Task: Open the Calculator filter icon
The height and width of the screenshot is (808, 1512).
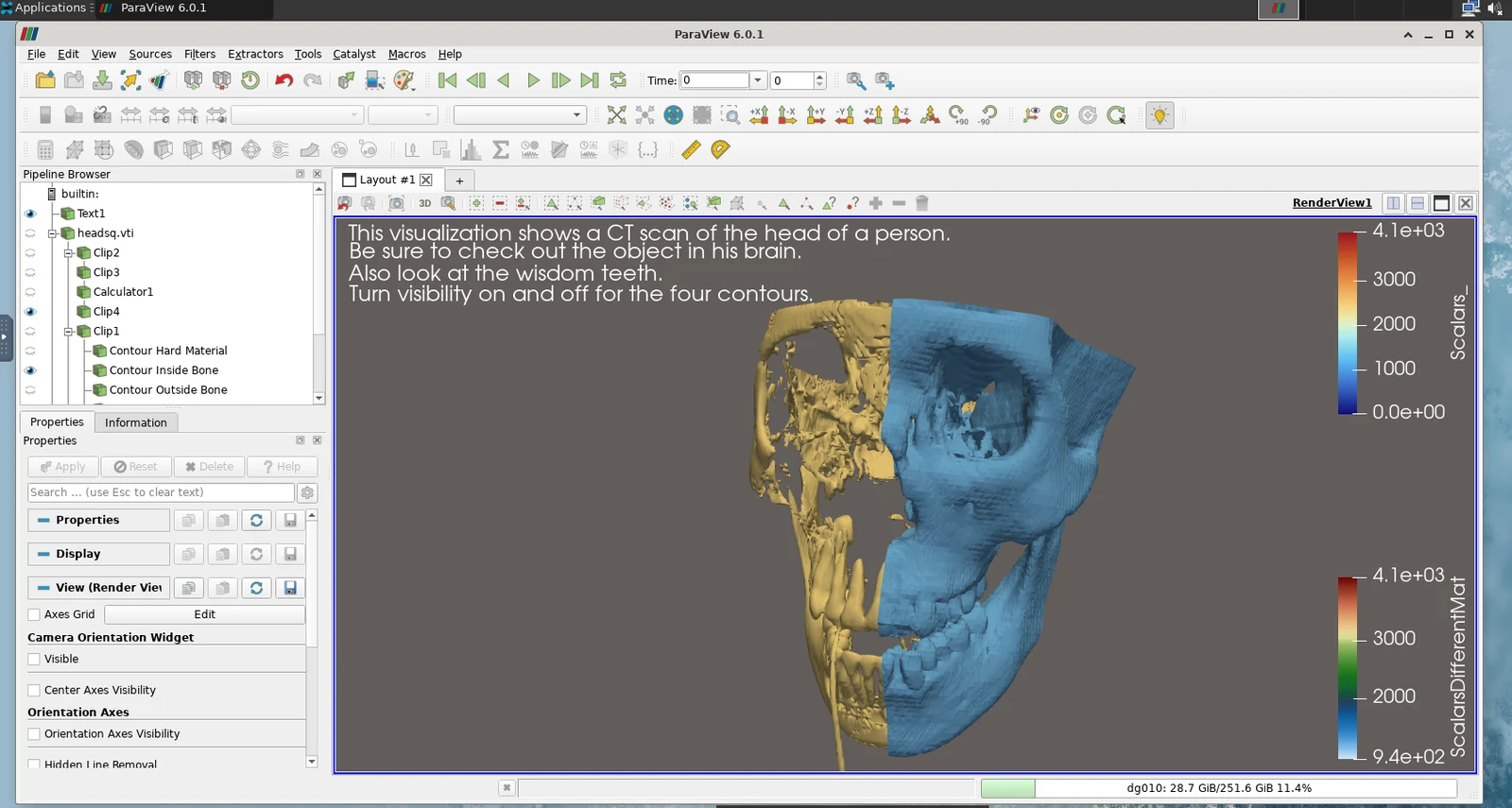Action: 44,149
